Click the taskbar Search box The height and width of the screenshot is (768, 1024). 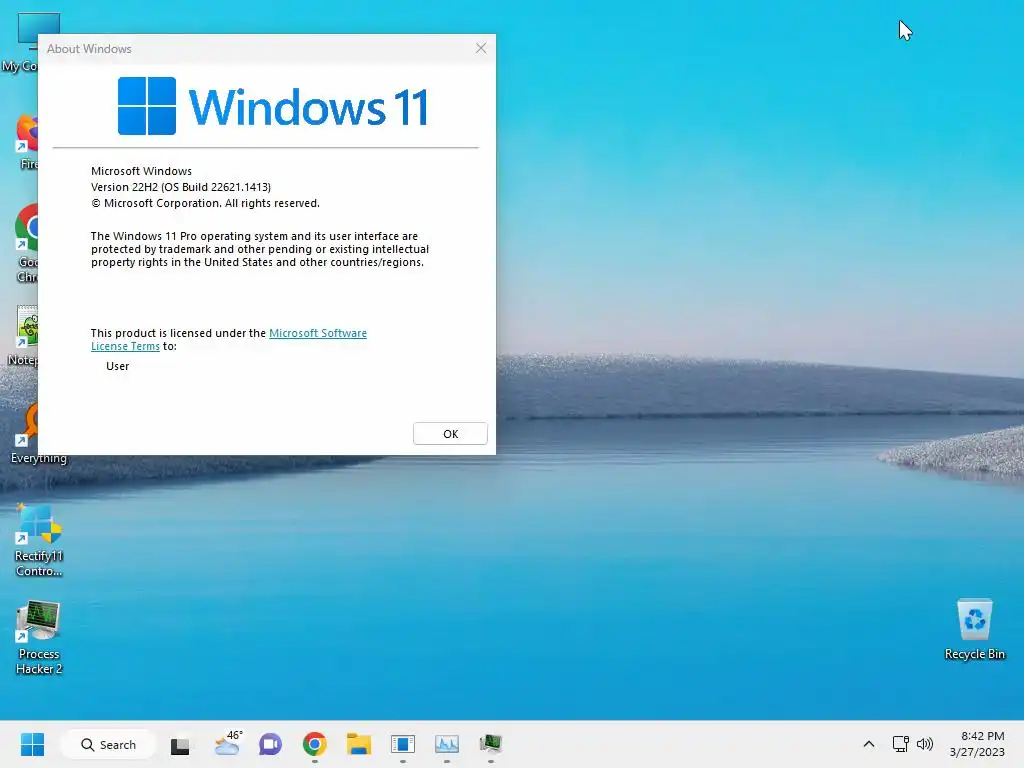pos(108,744)
